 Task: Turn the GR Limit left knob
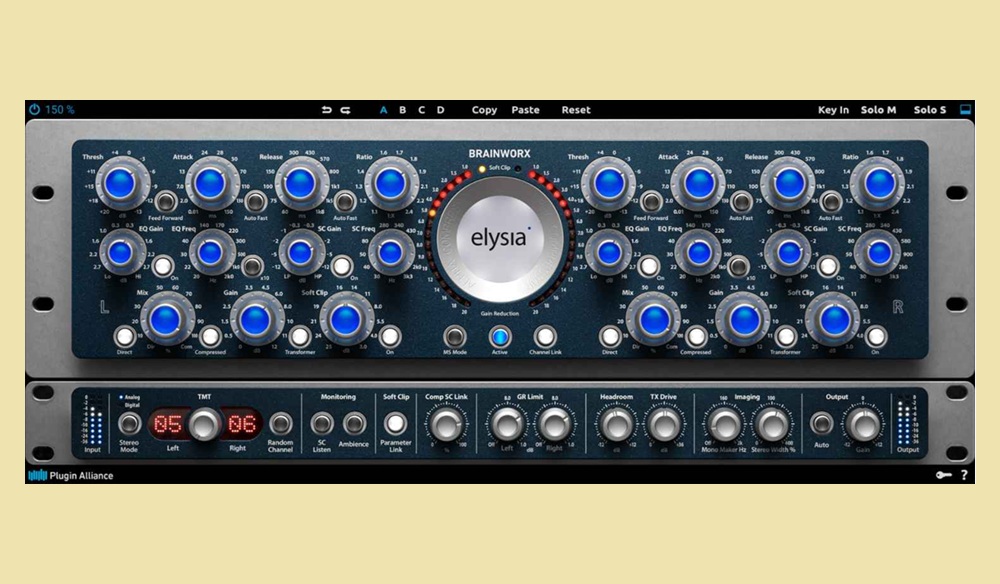508,424
